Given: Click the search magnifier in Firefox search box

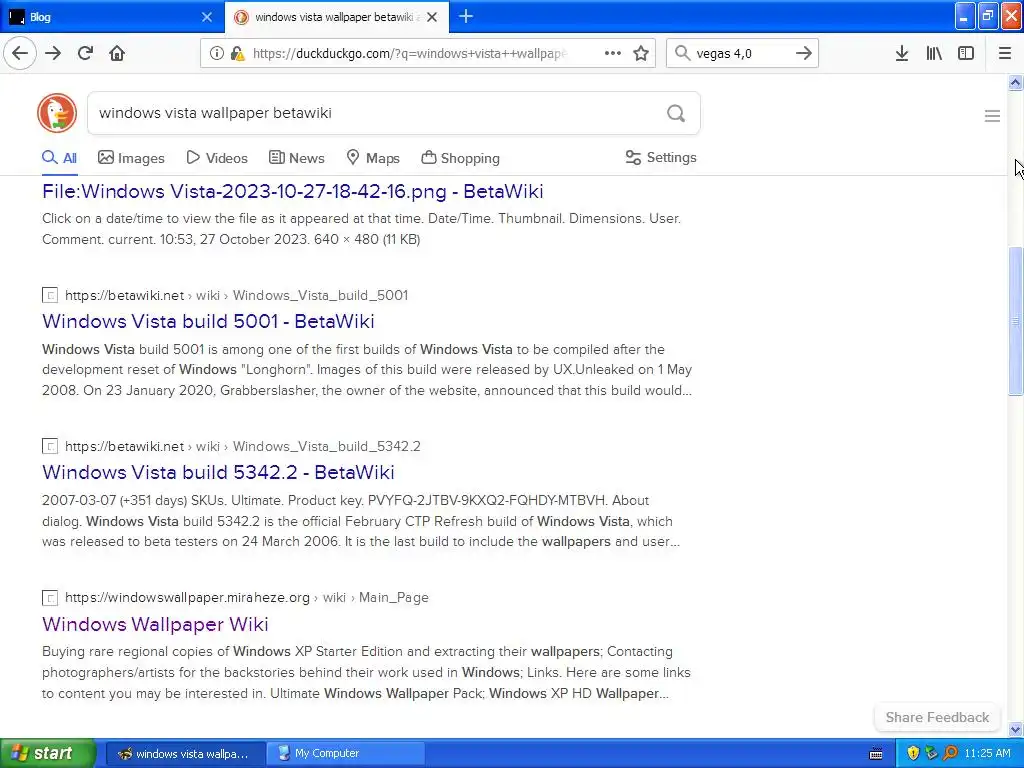Looking at the screenshot, I should pos(682,53).
